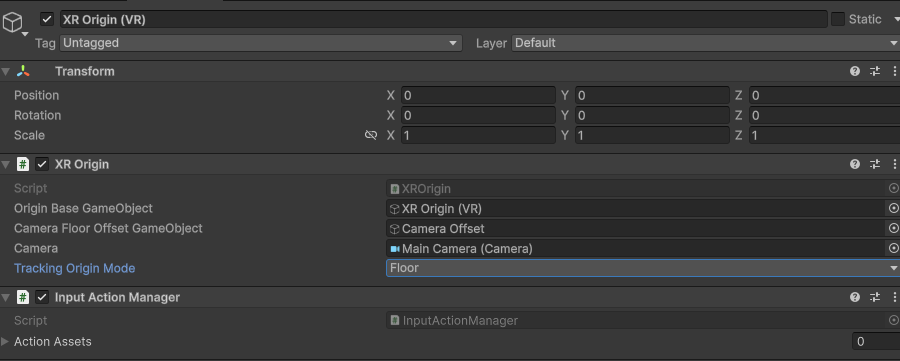The width and height of the screenshot is (900, 361).
Task: Open Transform component more options menu
Action: tap(894, 72)
